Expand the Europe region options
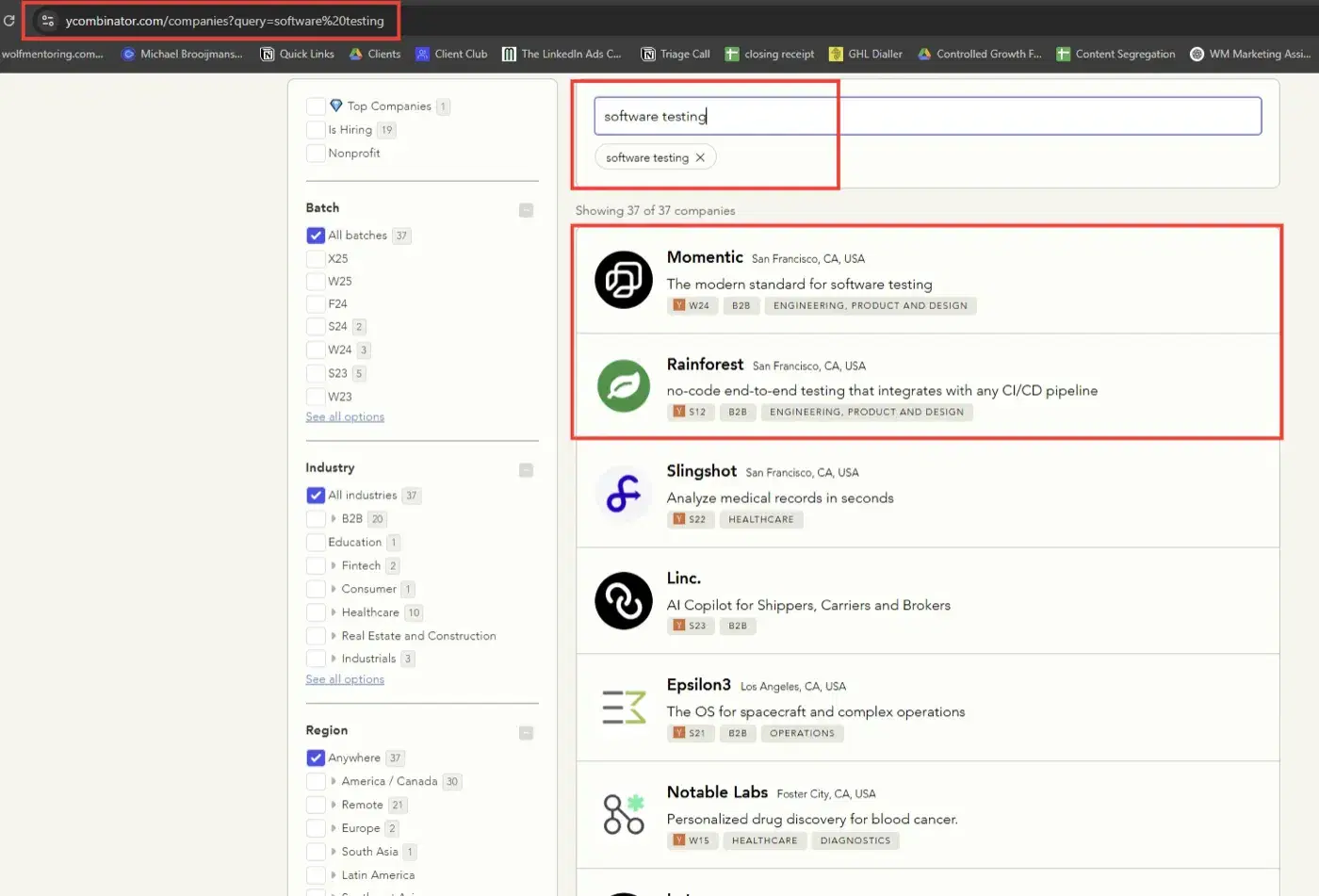The height and width of the screenshot is (896, 1319). coord(334,828)
